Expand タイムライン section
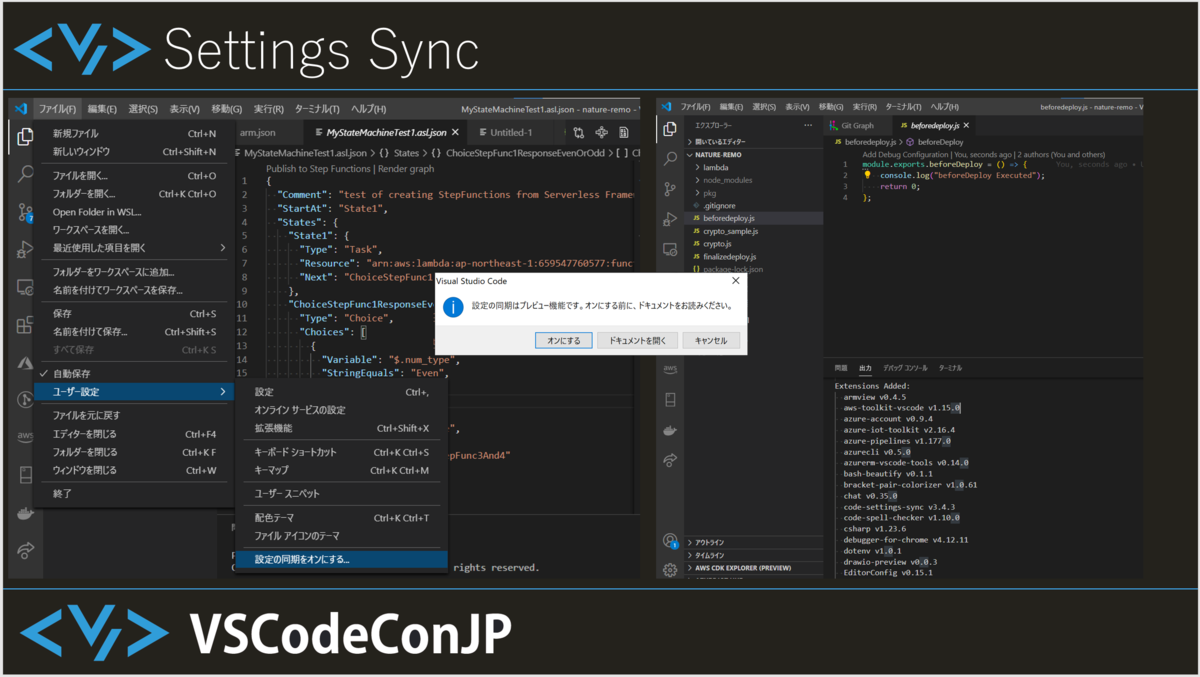The image size is (1200, 677). [x=753, y=555]
